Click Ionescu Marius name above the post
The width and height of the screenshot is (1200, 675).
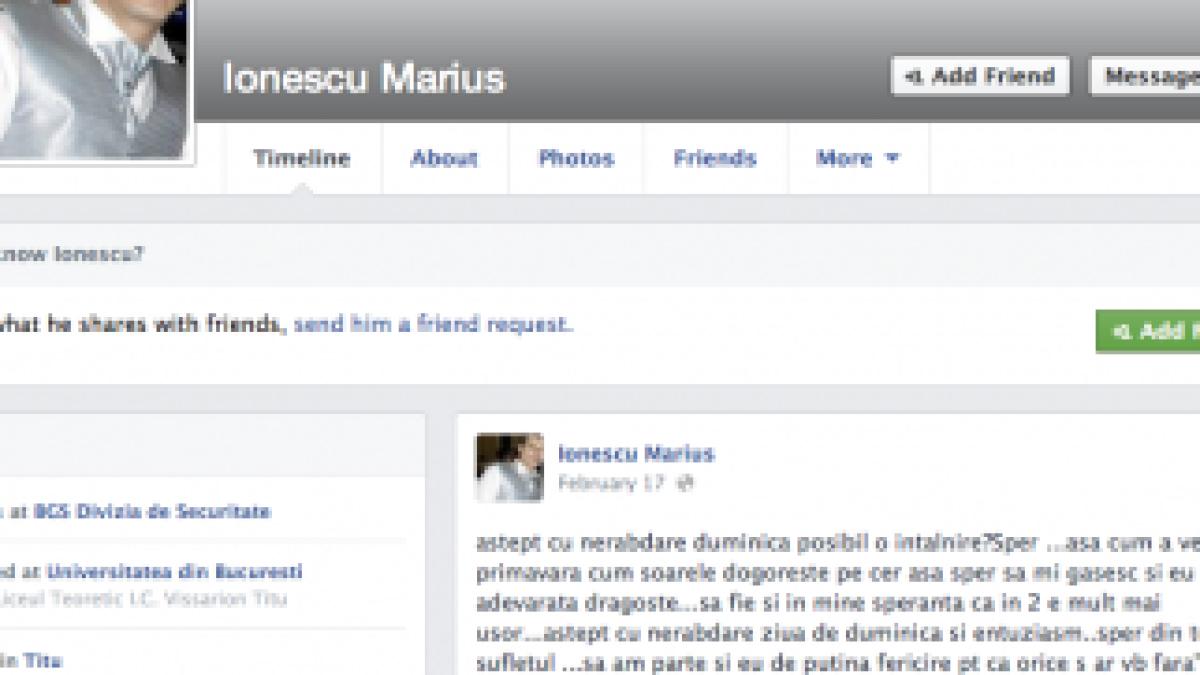[634, 453]
